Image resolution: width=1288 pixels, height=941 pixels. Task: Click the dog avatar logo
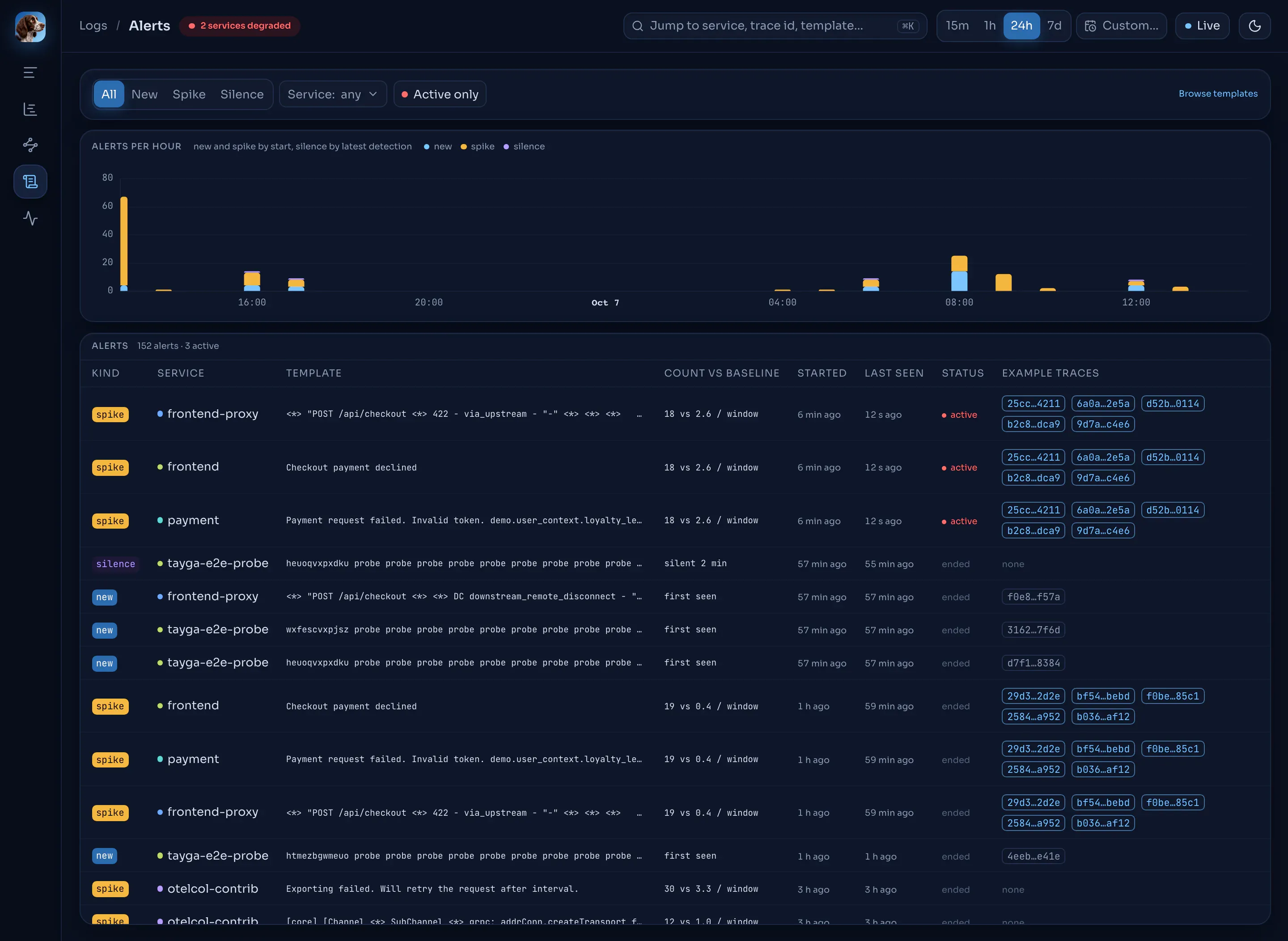pos(30,27)
